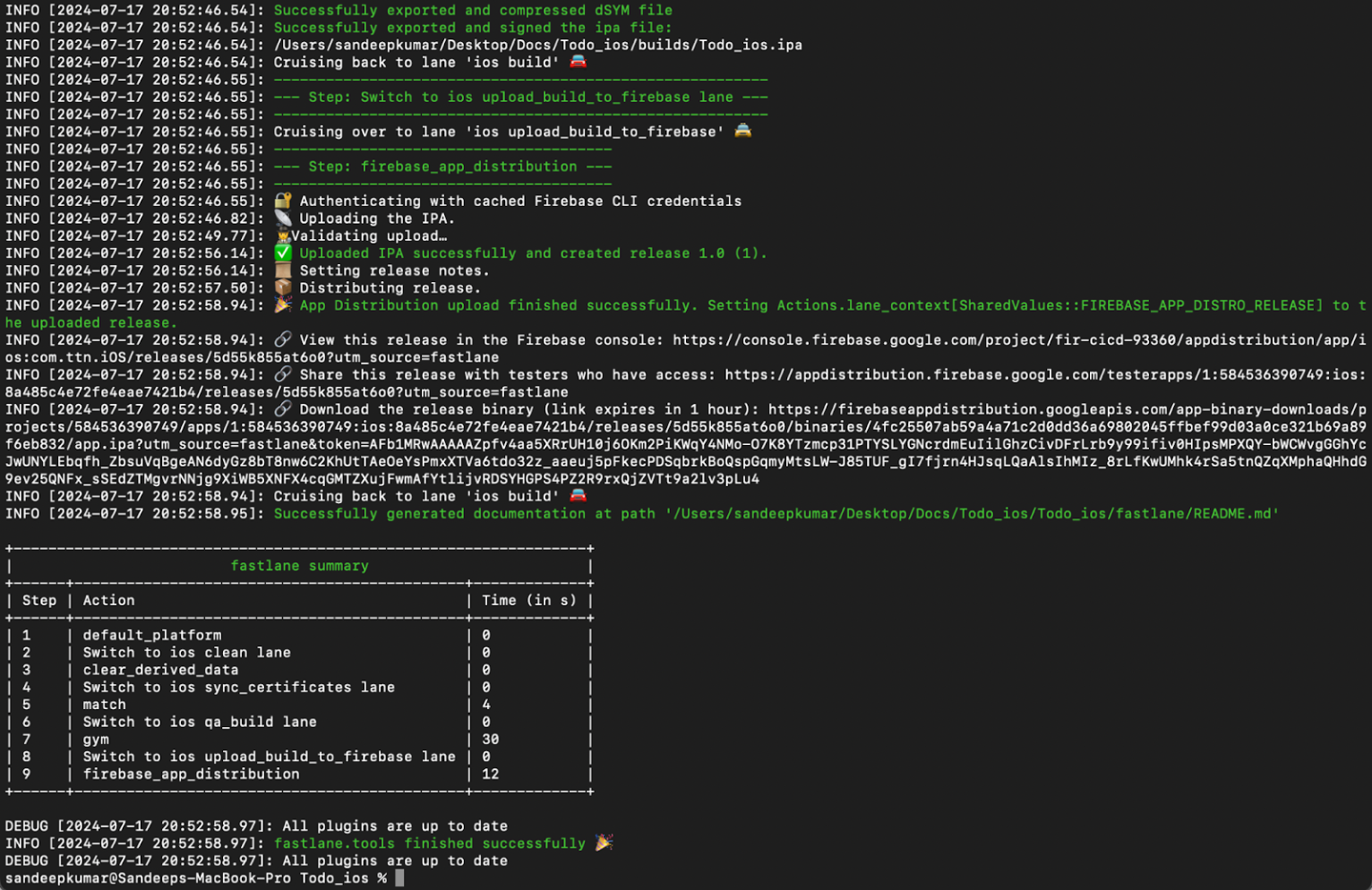Click the time value 4 for match
This screenshot has width=1372, height=890.
(x=487, y=704)
